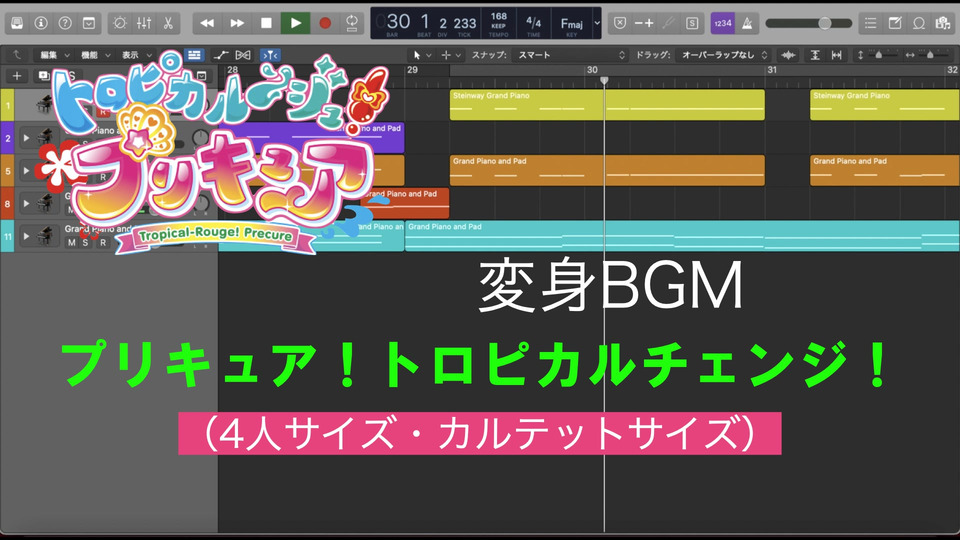Toggle the Solo S button in control bar
This screenshot has height=540, width=960.
click(x=692, y=23)
